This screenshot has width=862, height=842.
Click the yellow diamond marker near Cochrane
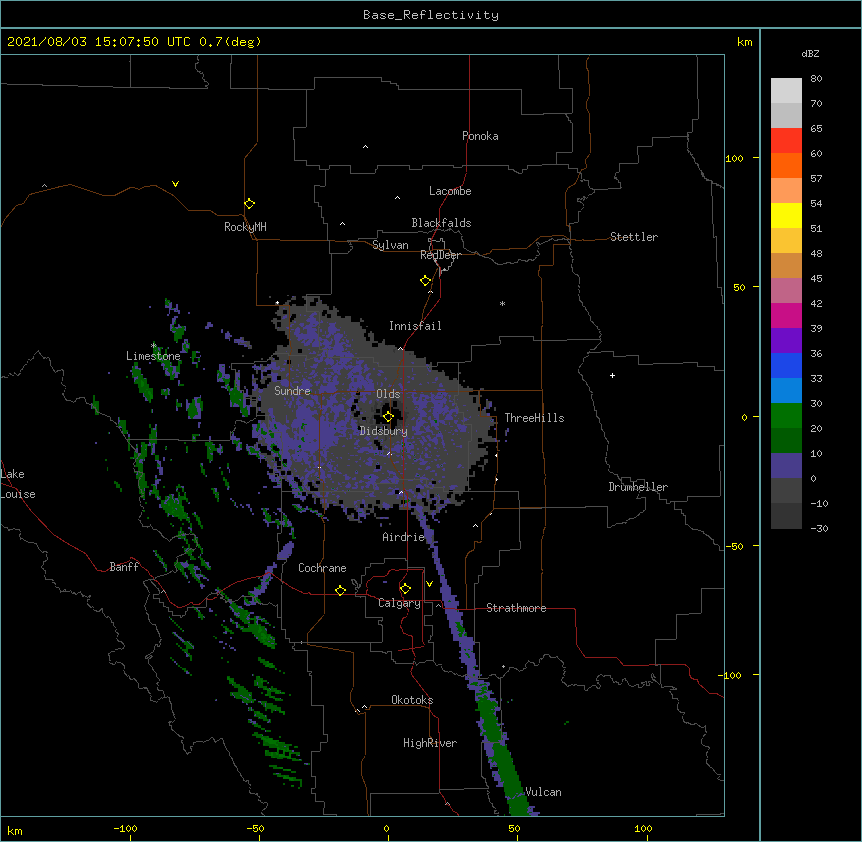click(340, 590)
